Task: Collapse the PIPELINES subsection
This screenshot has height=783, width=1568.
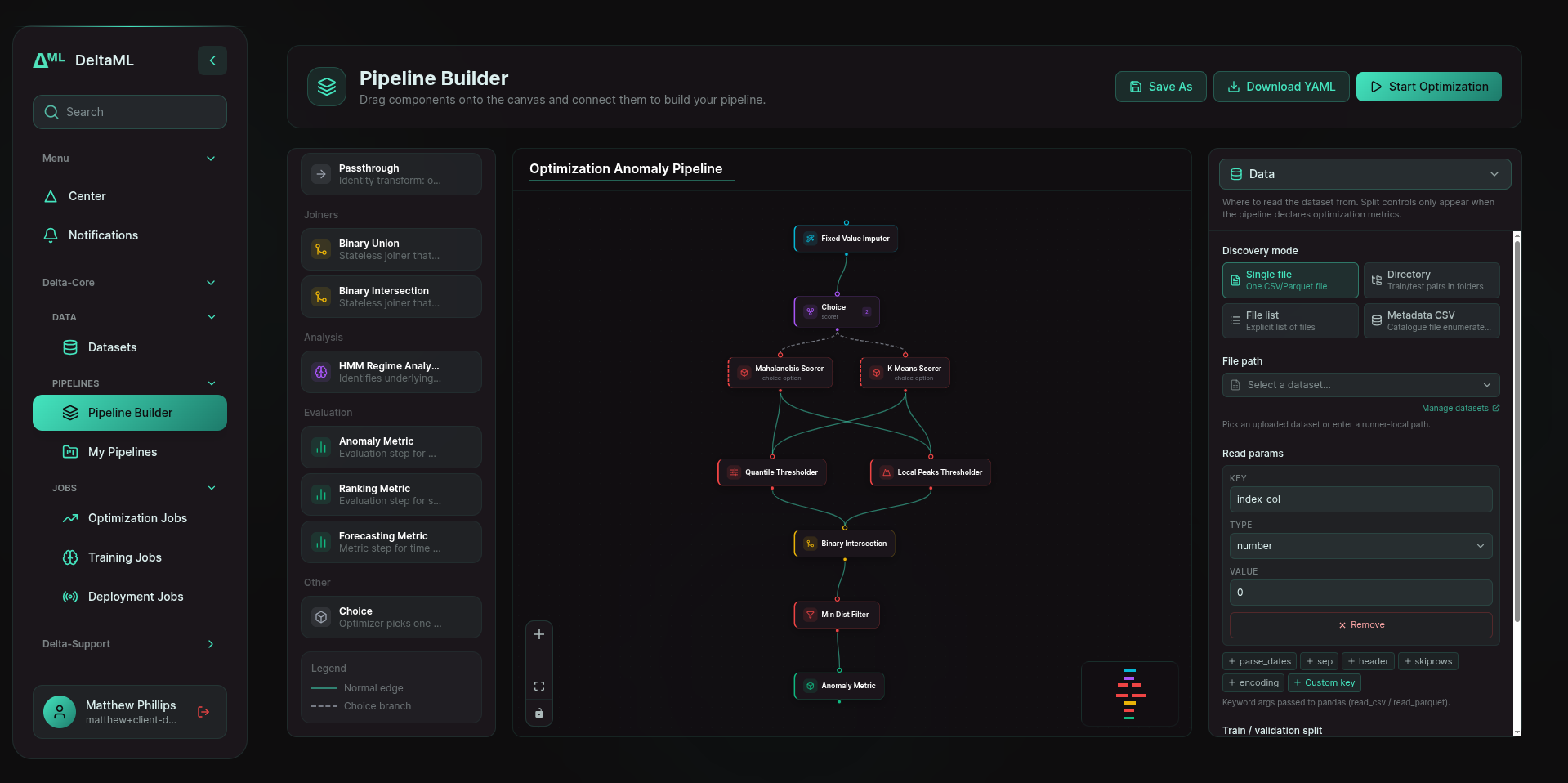Action: point(212,383)
